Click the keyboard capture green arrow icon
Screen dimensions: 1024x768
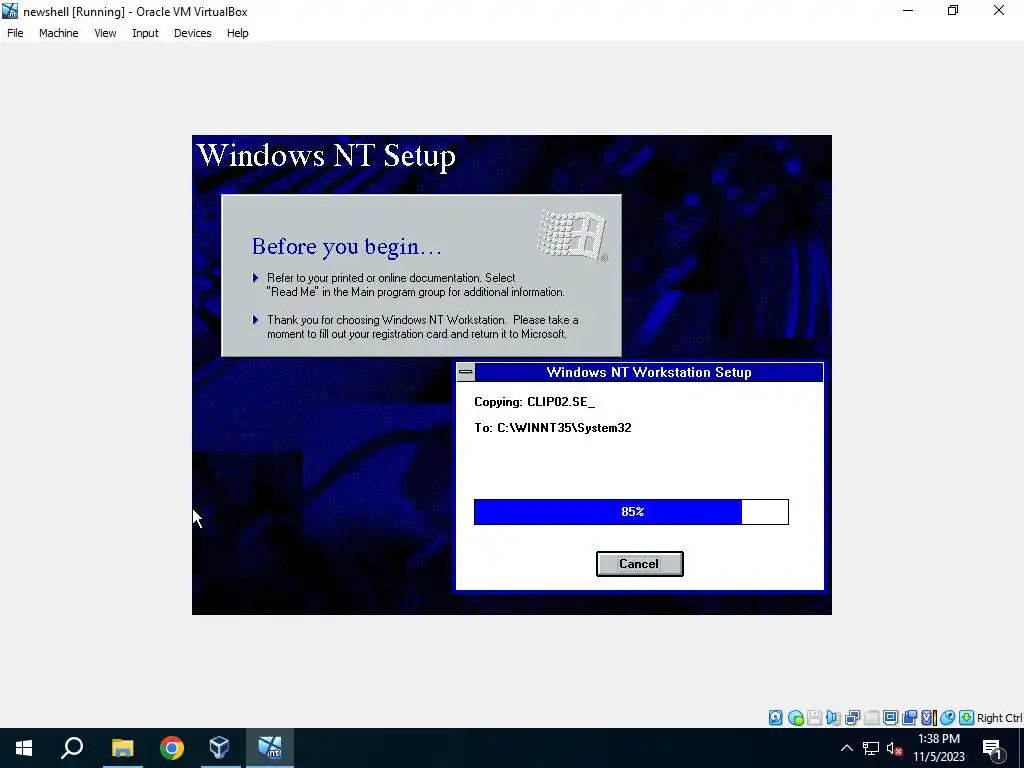pyautogui.click(x=967, y=718)
